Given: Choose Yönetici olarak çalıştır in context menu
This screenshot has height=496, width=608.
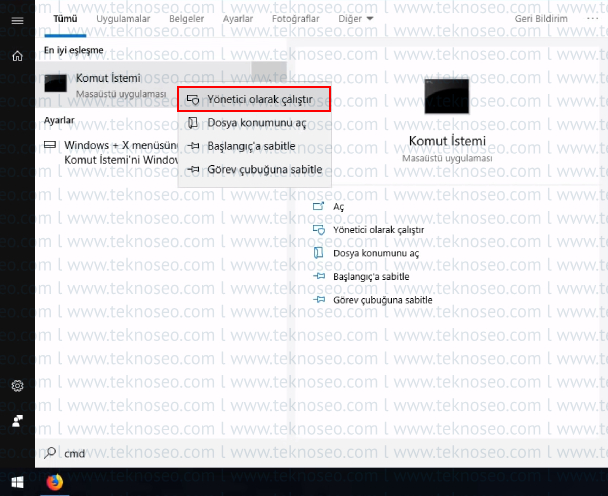Looking at the screenshot, I should point(254,99).
